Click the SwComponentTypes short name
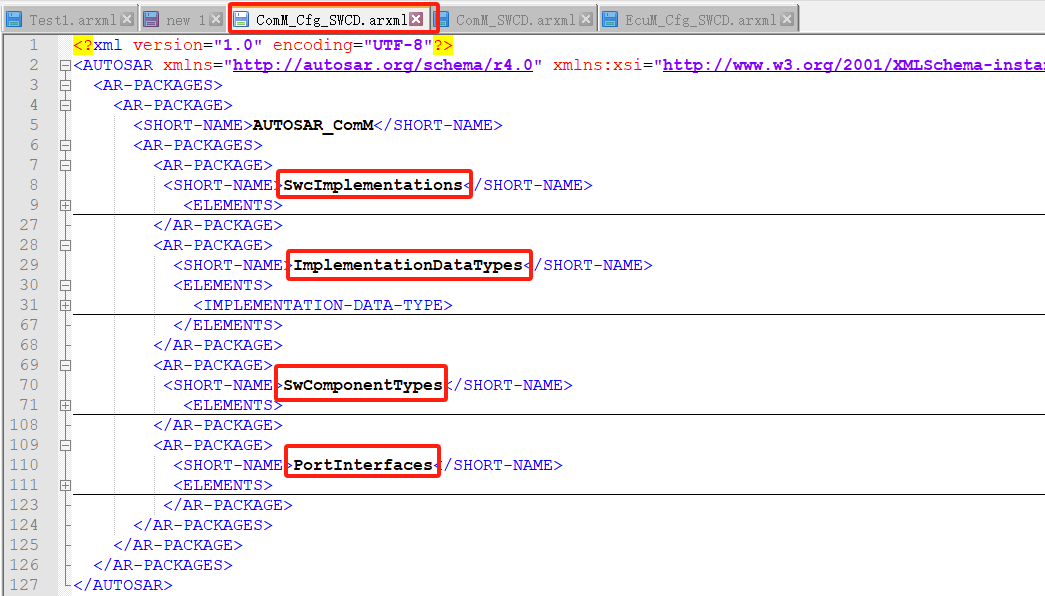Screen dimensions: 1045x596 click(363, 385)
